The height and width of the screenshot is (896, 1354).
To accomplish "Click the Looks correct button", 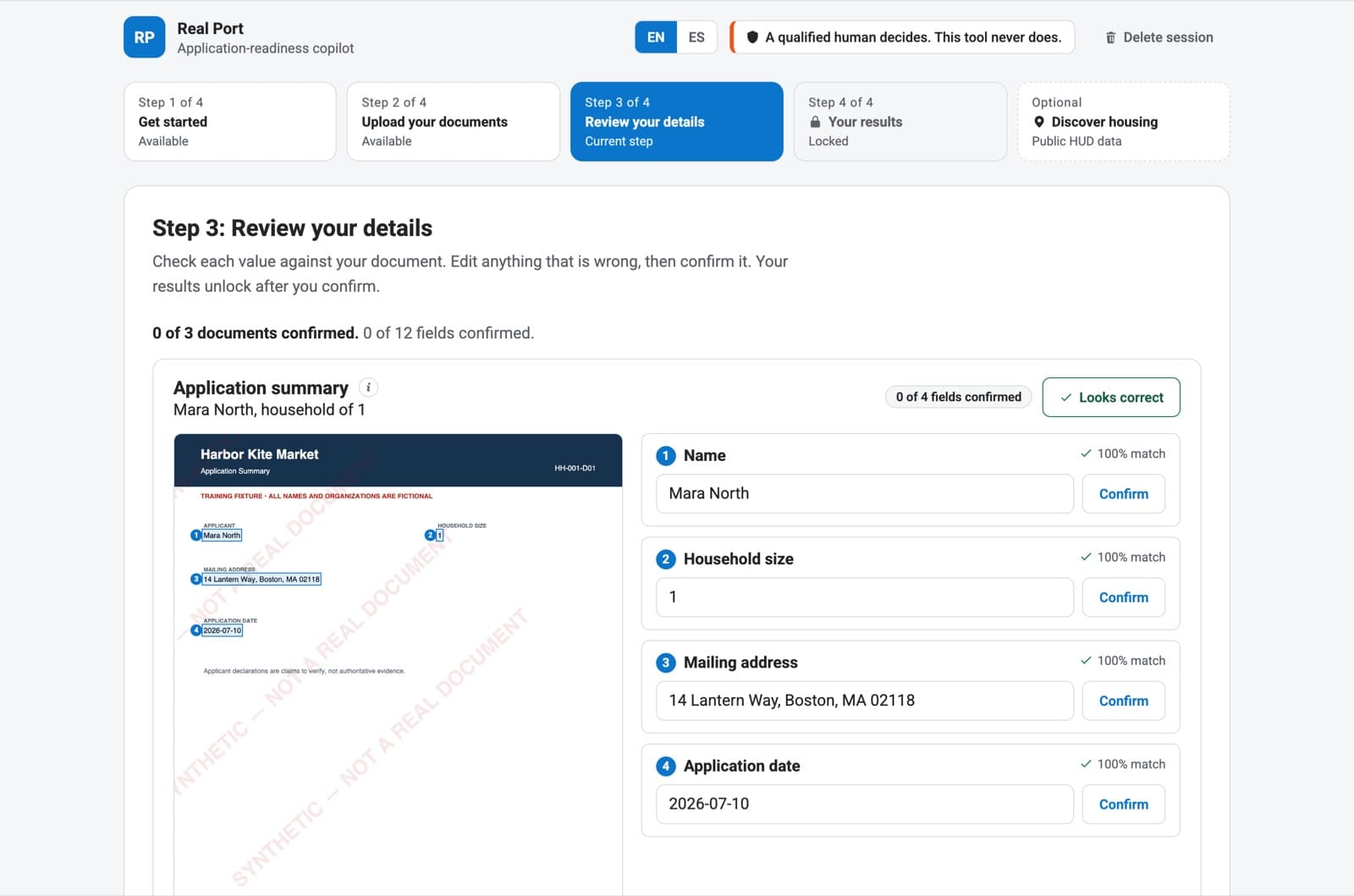I will tap(1111, 397).
